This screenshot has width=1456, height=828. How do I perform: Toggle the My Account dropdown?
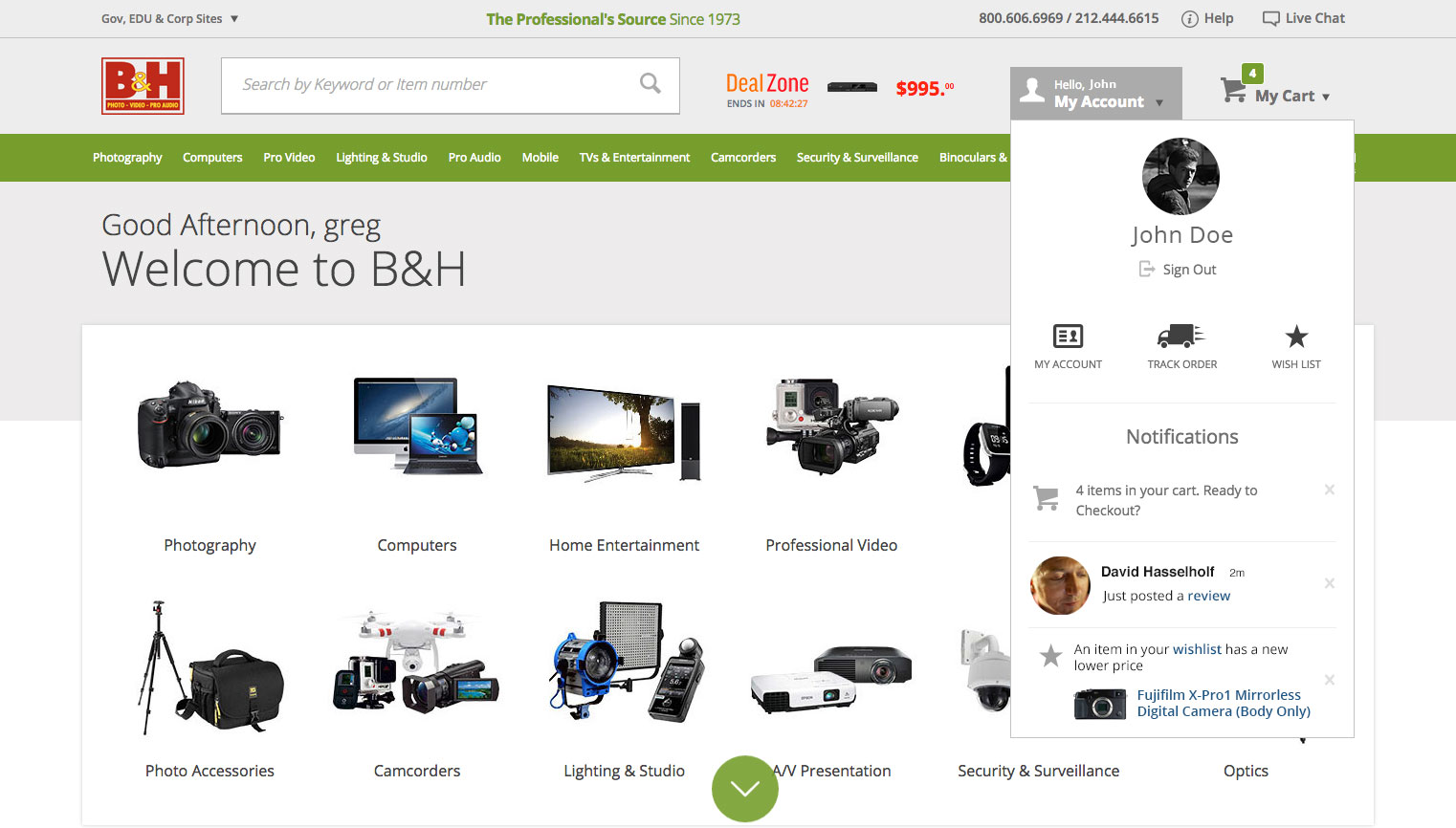pyautogui.click(x=1096, y=93)
